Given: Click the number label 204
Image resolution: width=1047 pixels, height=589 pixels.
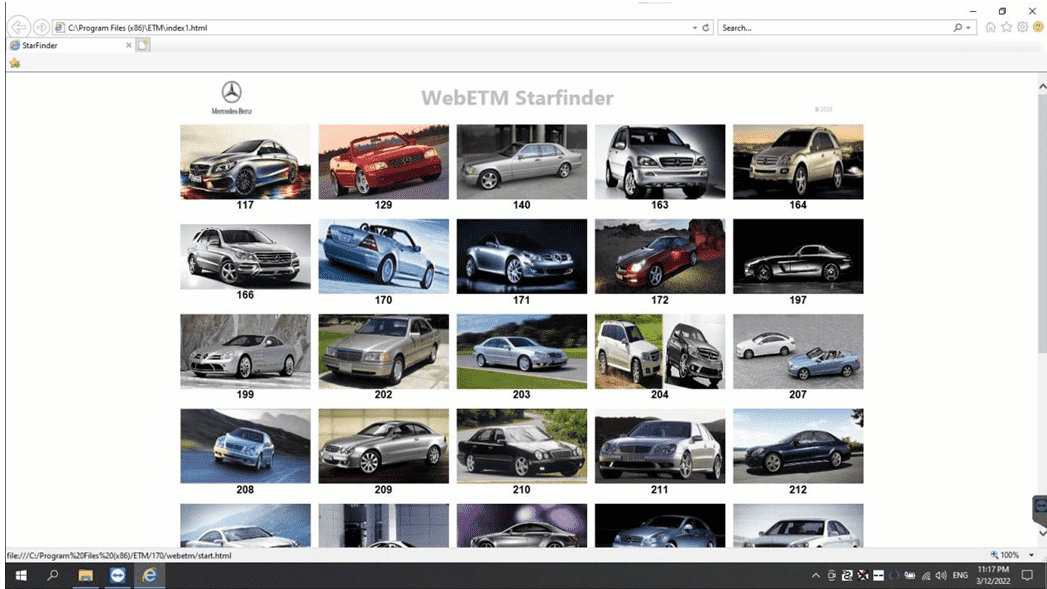Looking at the screenshot, I should (x=660, y=395).
